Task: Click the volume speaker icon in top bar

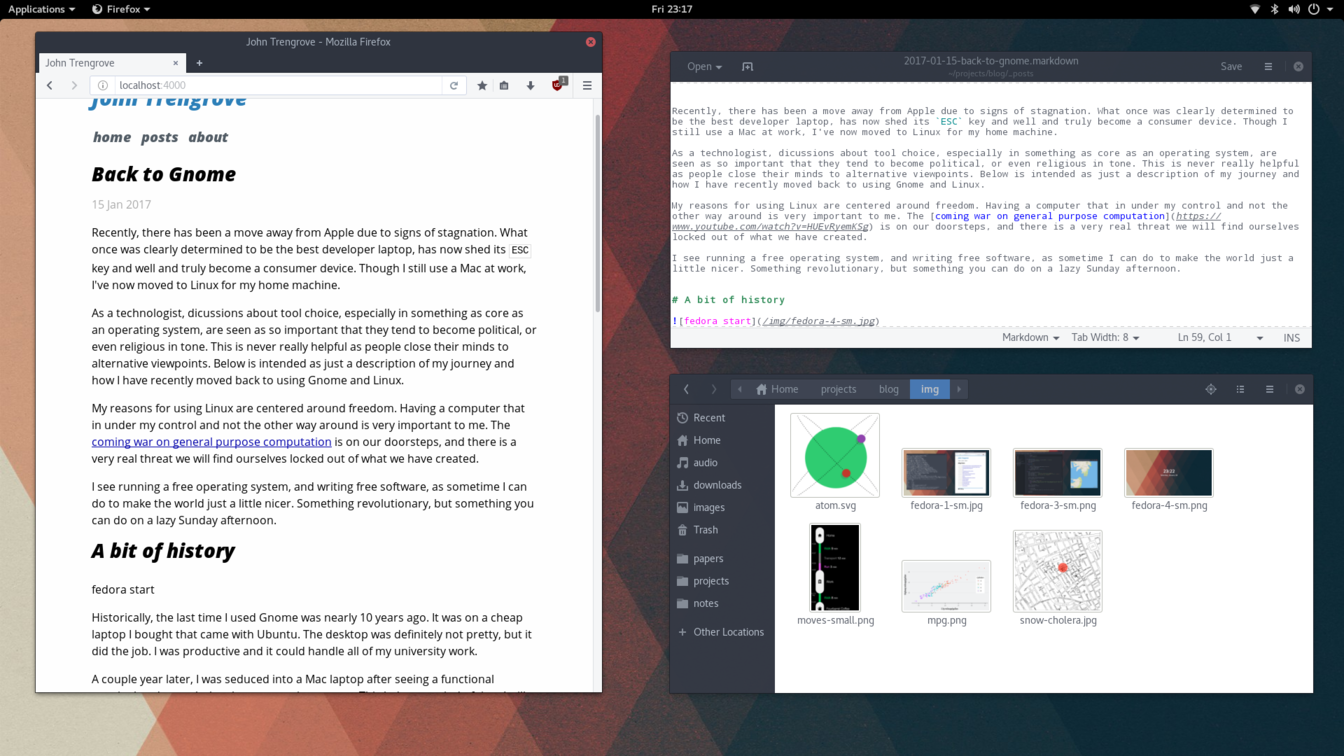Action: coord(1294,9)
